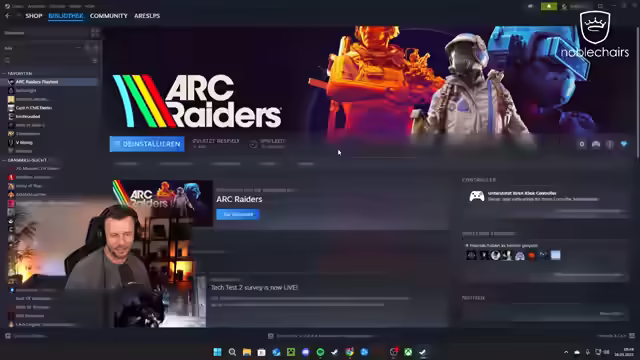Image resolution: width=640 pixels, height=360 pixels.
Task: Click the taskbar search magnifier
Action: click(232, 352)
